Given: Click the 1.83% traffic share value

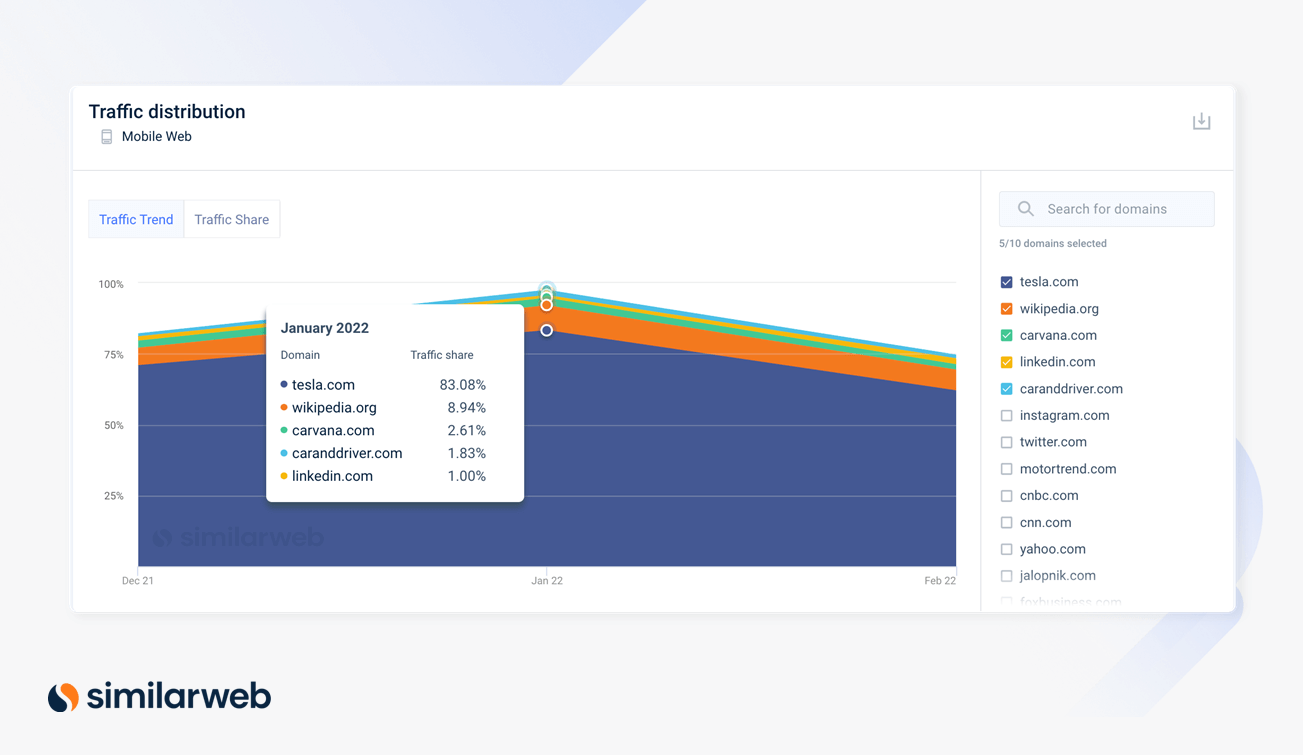Looking at the screenshot, I should coord(467,453).
